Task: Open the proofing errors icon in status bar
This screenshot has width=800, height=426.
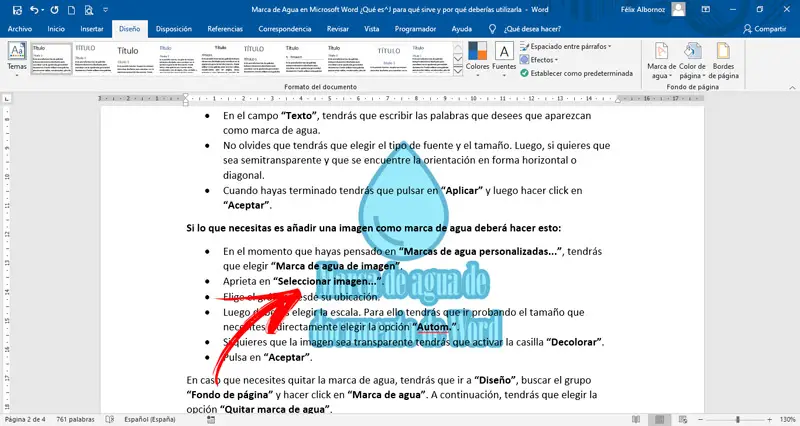Action: 110,419
